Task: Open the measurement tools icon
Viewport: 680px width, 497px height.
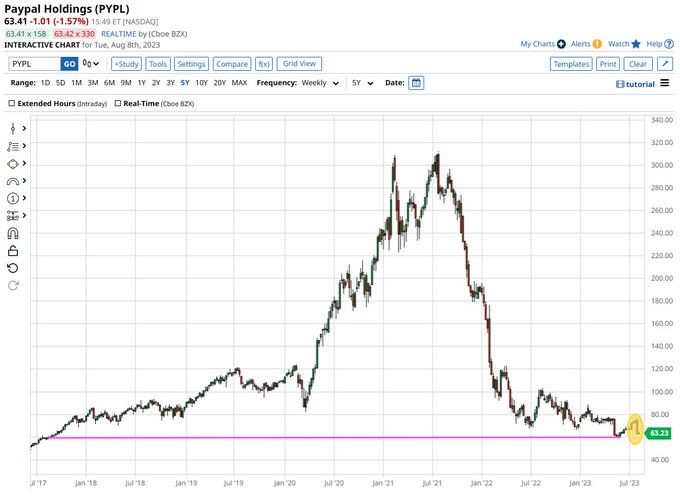Action: click(x=13, y=216)
